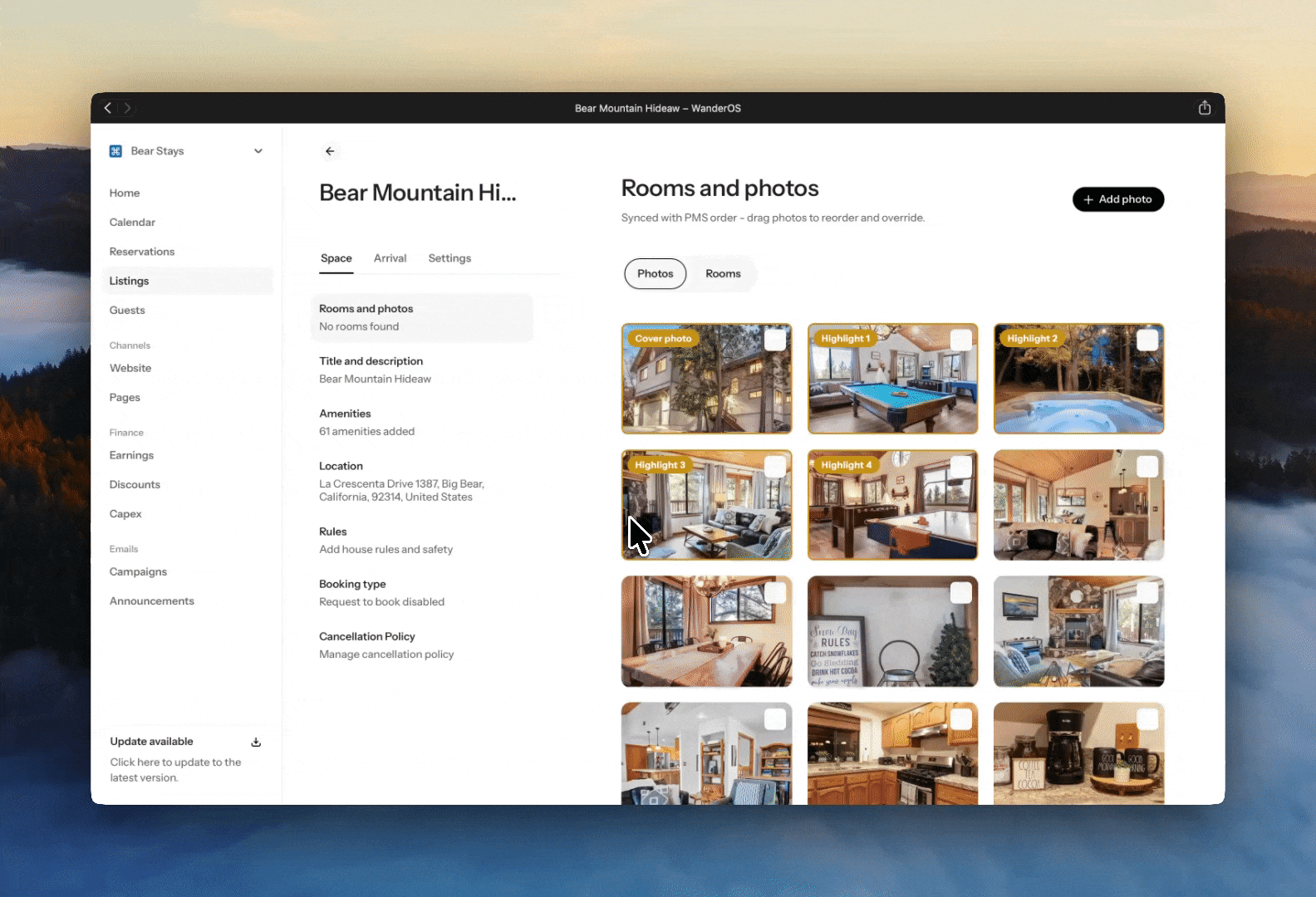The width and height of the screenshot is (1316, 897).
Task: Click the share icon in the title bar
Action: pos(1205,108)
